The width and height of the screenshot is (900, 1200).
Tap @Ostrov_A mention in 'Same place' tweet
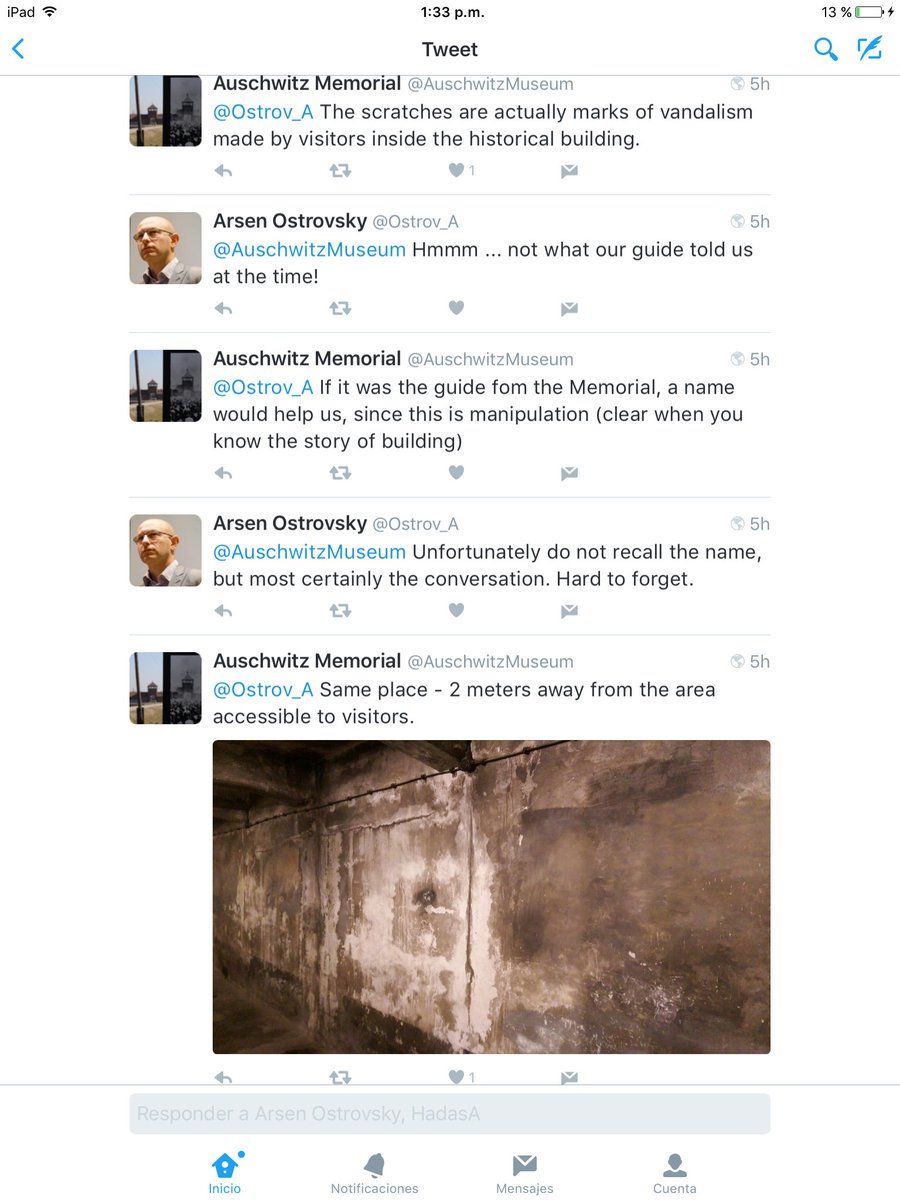pos(263,689)
